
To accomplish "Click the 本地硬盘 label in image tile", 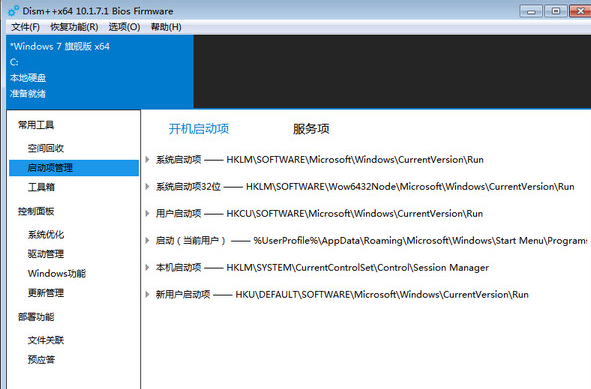I will [x=28, y=78].
